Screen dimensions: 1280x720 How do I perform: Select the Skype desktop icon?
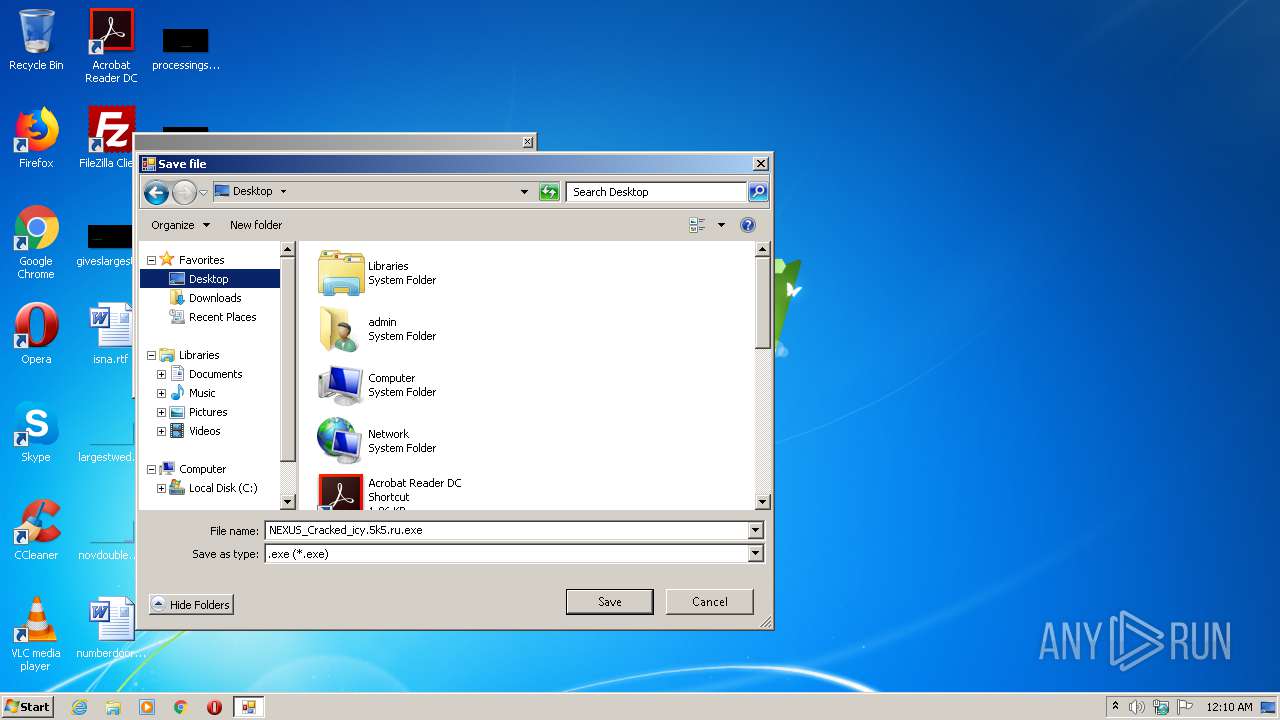pyautogui.click(x=36, y=432)
